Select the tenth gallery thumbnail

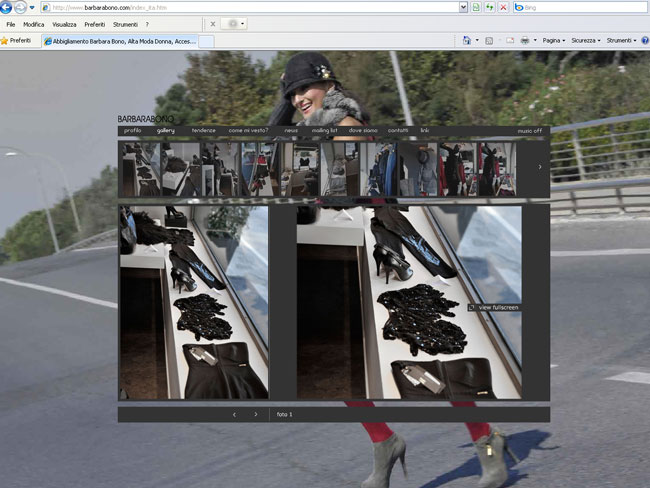[497, 169]
